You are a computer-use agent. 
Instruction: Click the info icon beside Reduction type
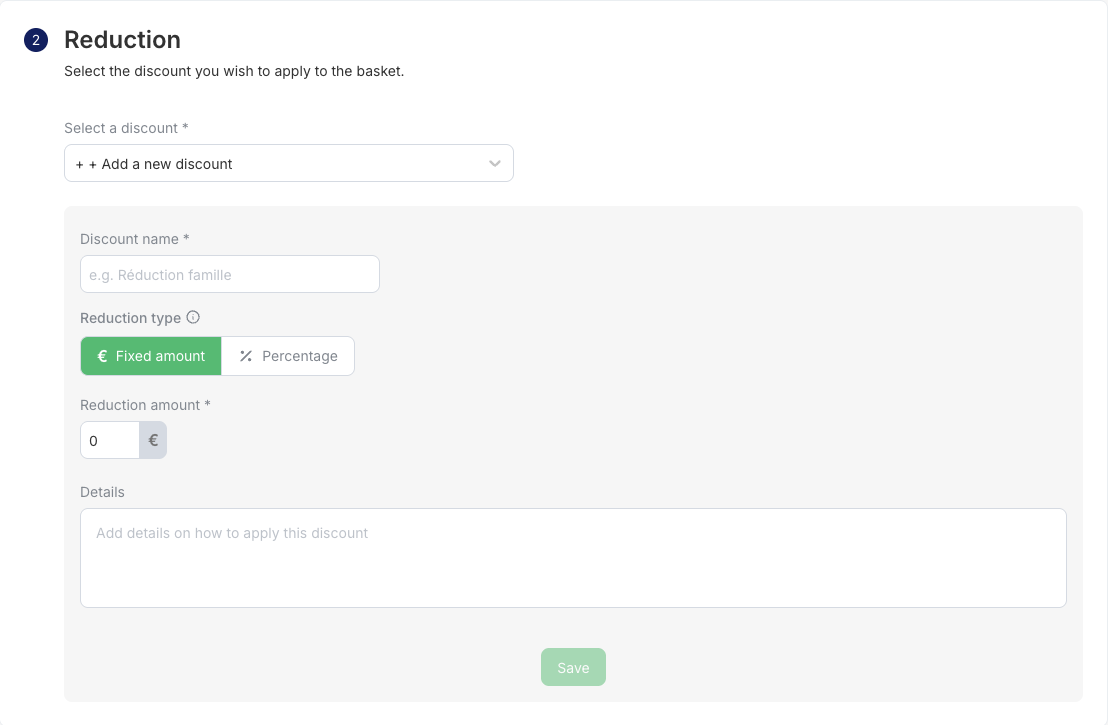193,318
